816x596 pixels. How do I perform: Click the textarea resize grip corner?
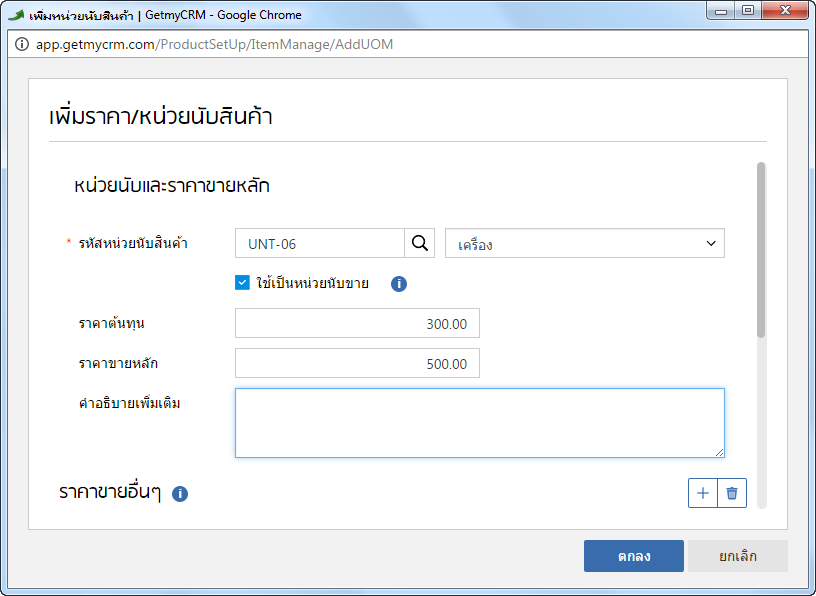coord(720,453)
